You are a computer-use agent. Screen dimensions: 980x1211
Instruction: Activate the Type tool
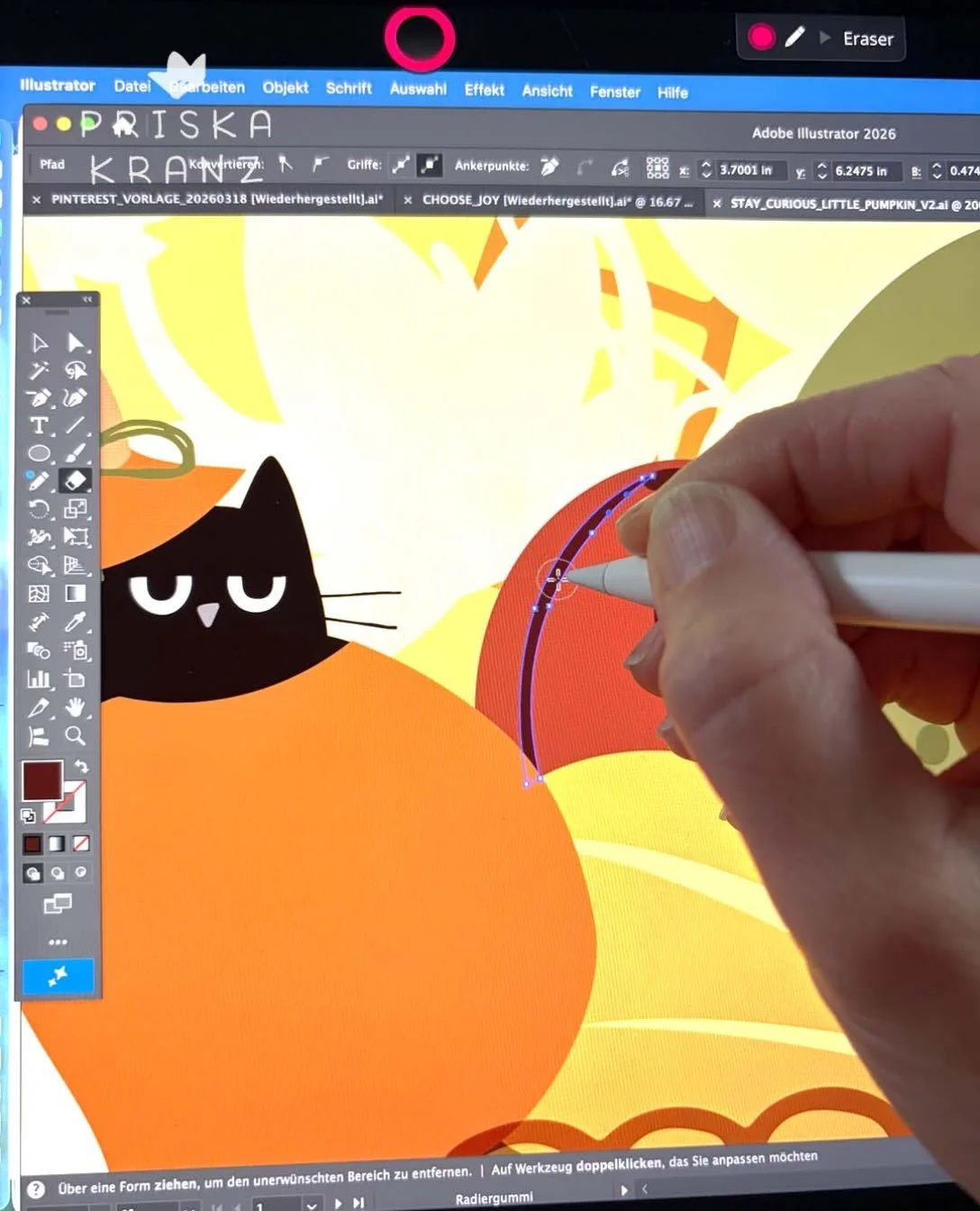[x=39, y=425]
